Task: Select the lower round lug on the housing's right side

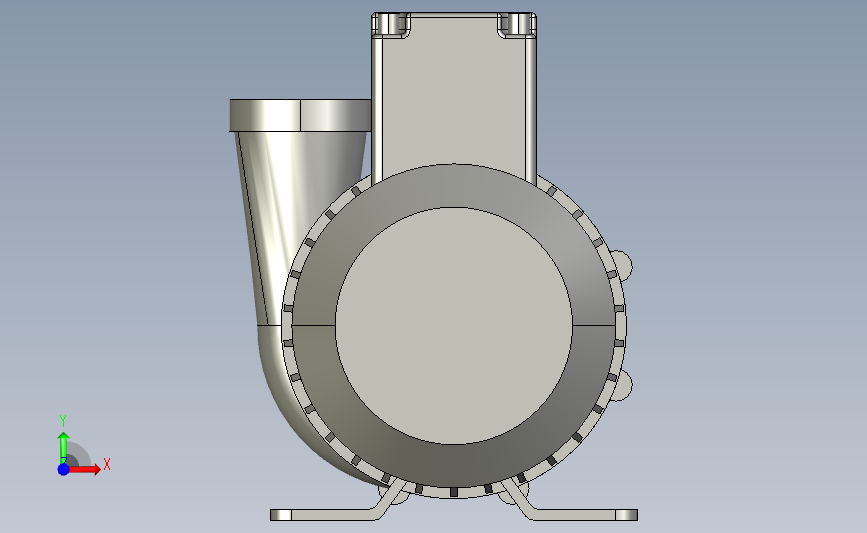Action: [x=623, y=386]
